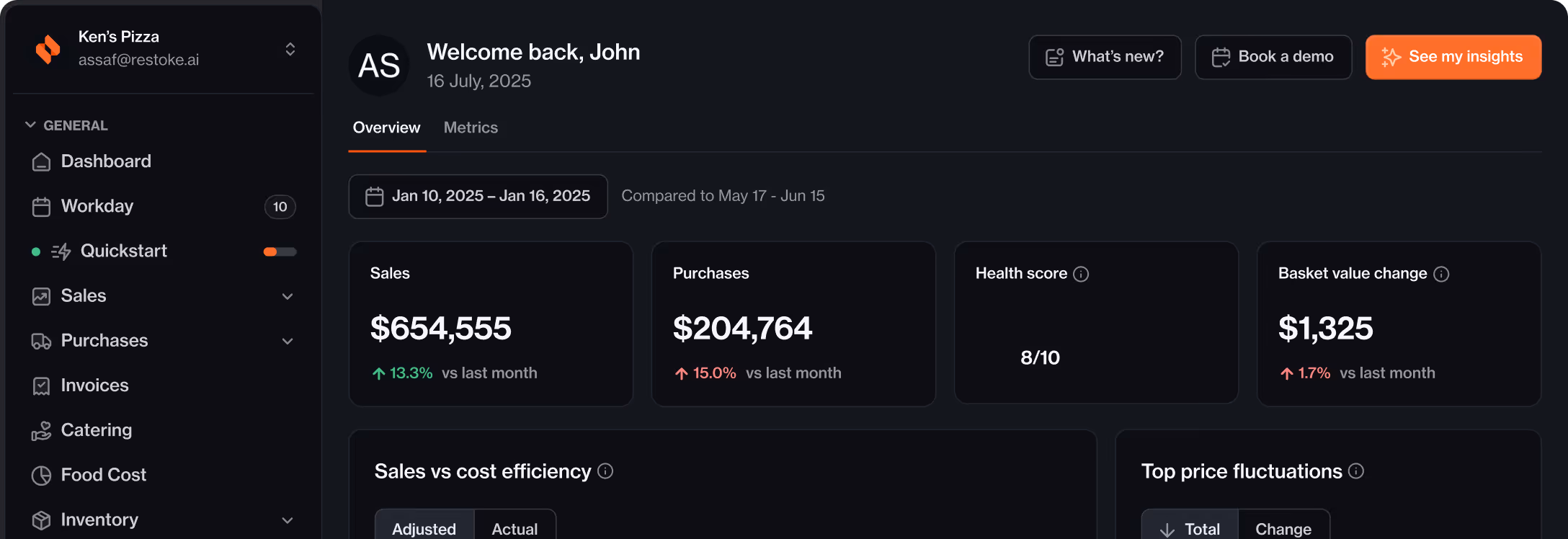Go to Workday in the sidebar
Screen dimensions: 1568x539
pos(97,206)
